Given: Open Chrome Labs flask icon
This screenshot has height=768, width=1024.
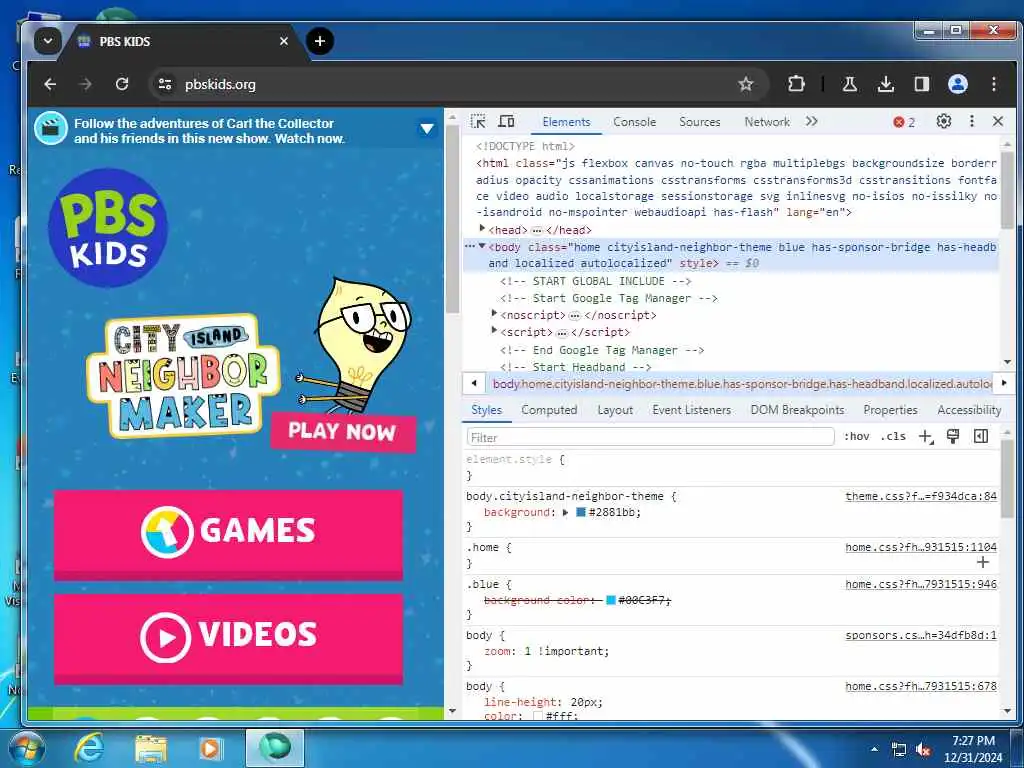Looking at the screenshot, I should (x=850, y=84).
